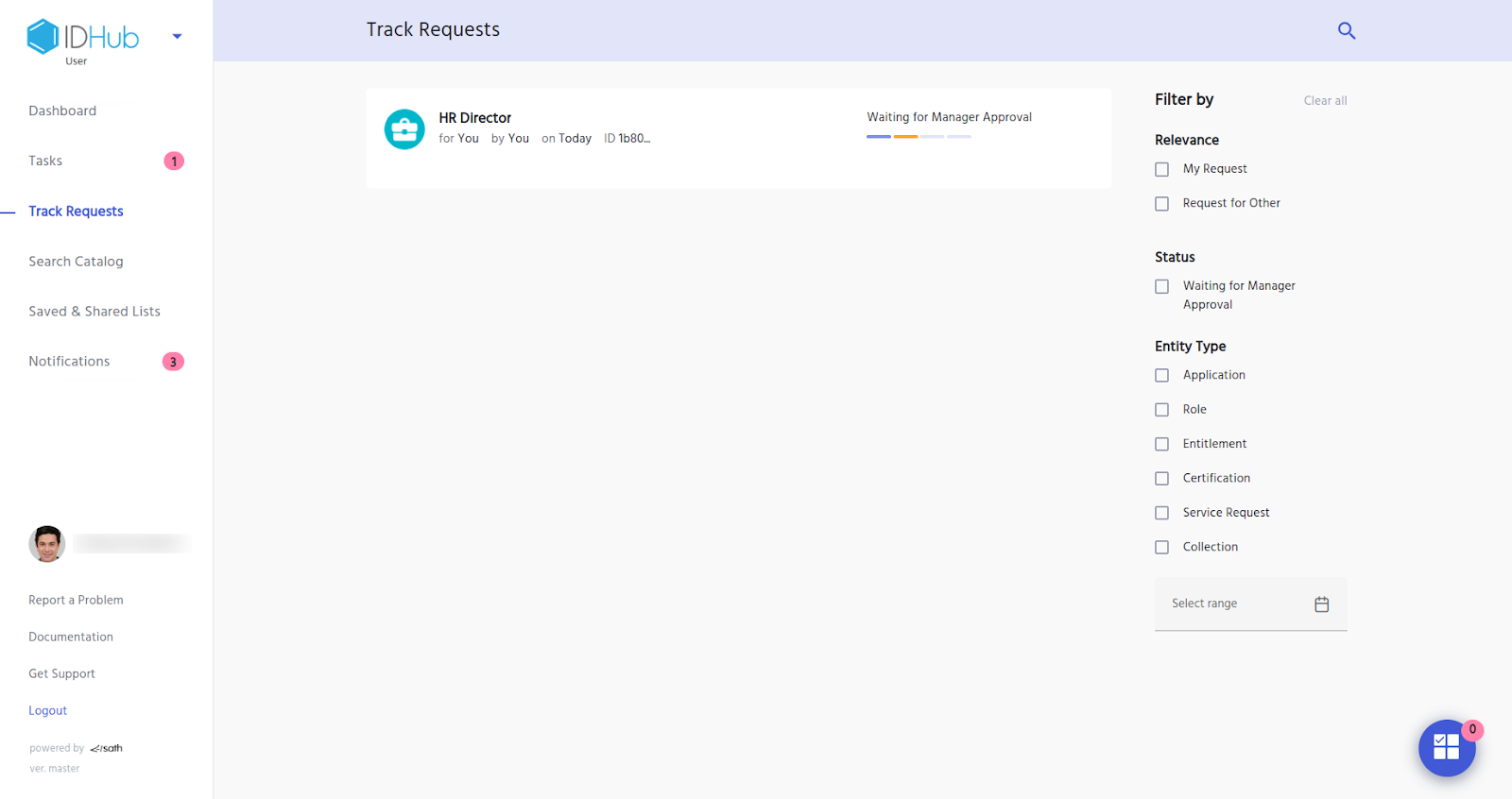1512x799 pixels.
Task: Click the request approval progress bar
Action: [x=919, y=137]
